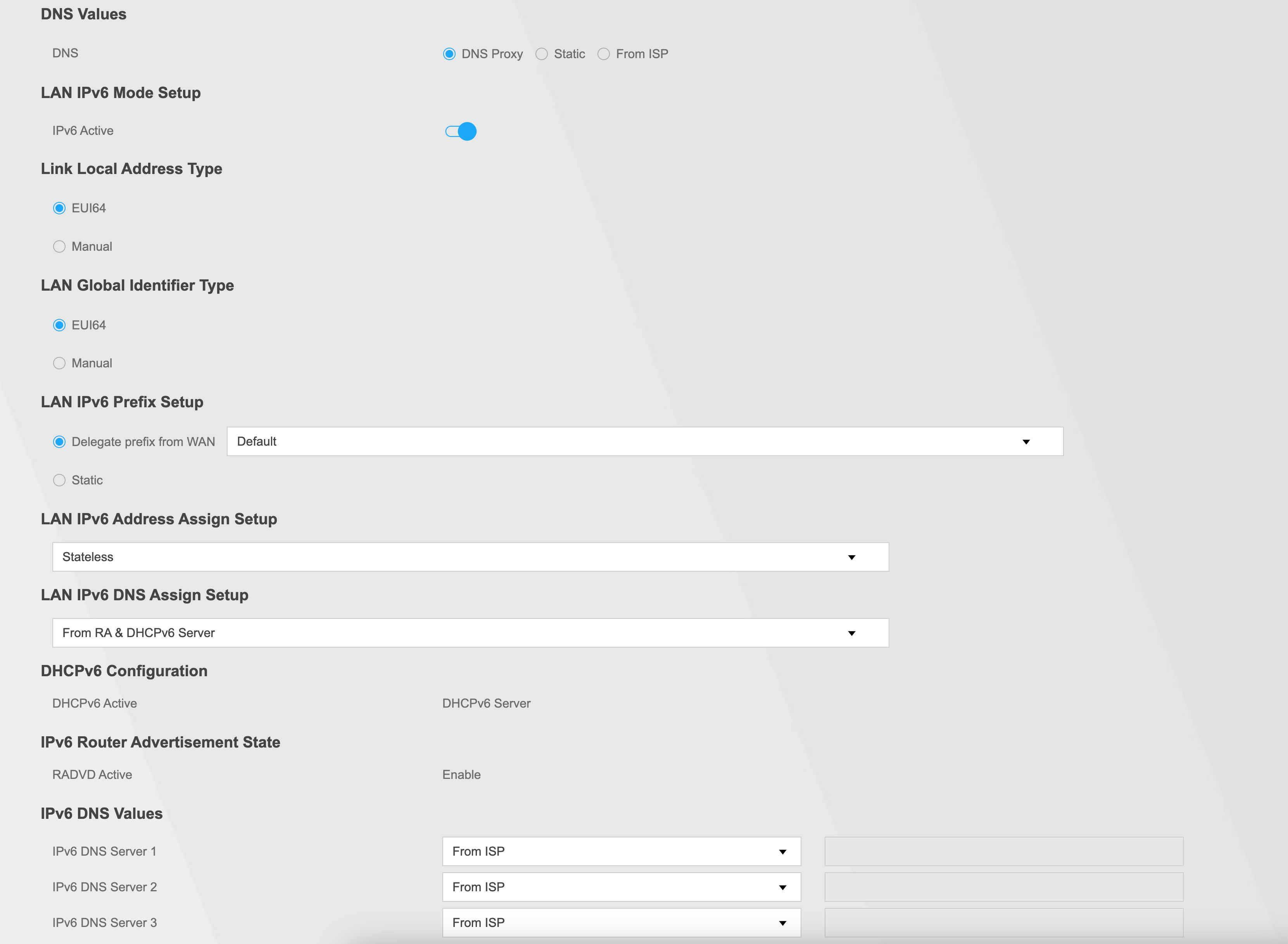
Task: Select Delegate prefix from WAN option
Action: tap(59, 442)
